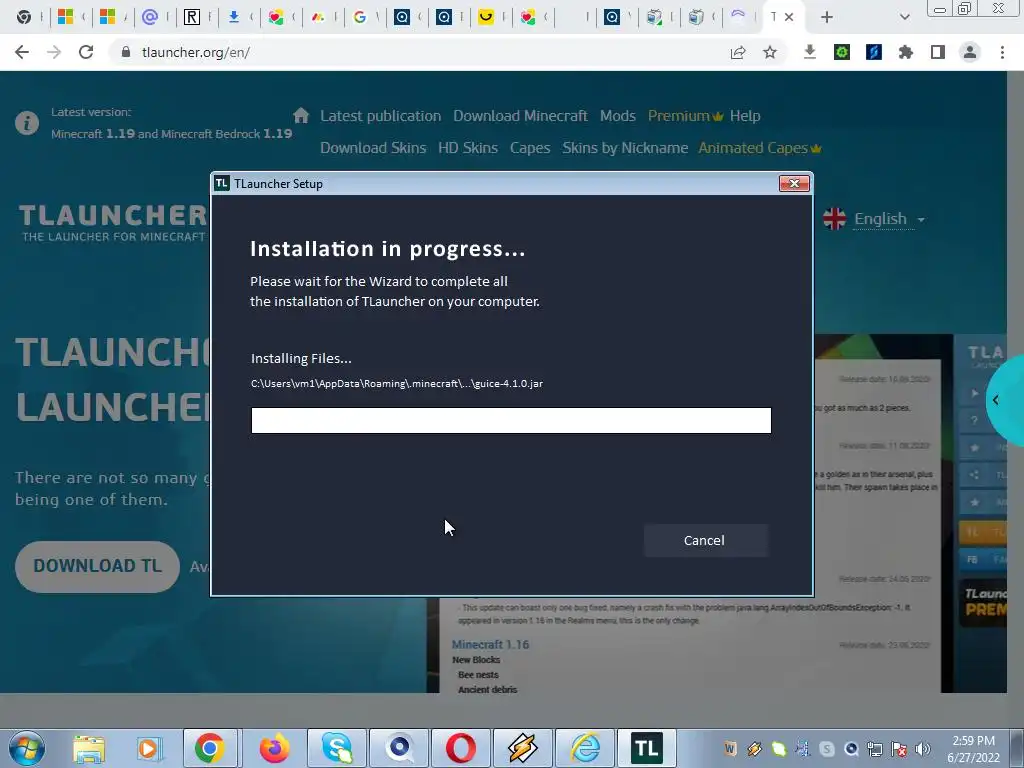
Task: Click the green extension icon in toolbar
Action: [842, 52]
